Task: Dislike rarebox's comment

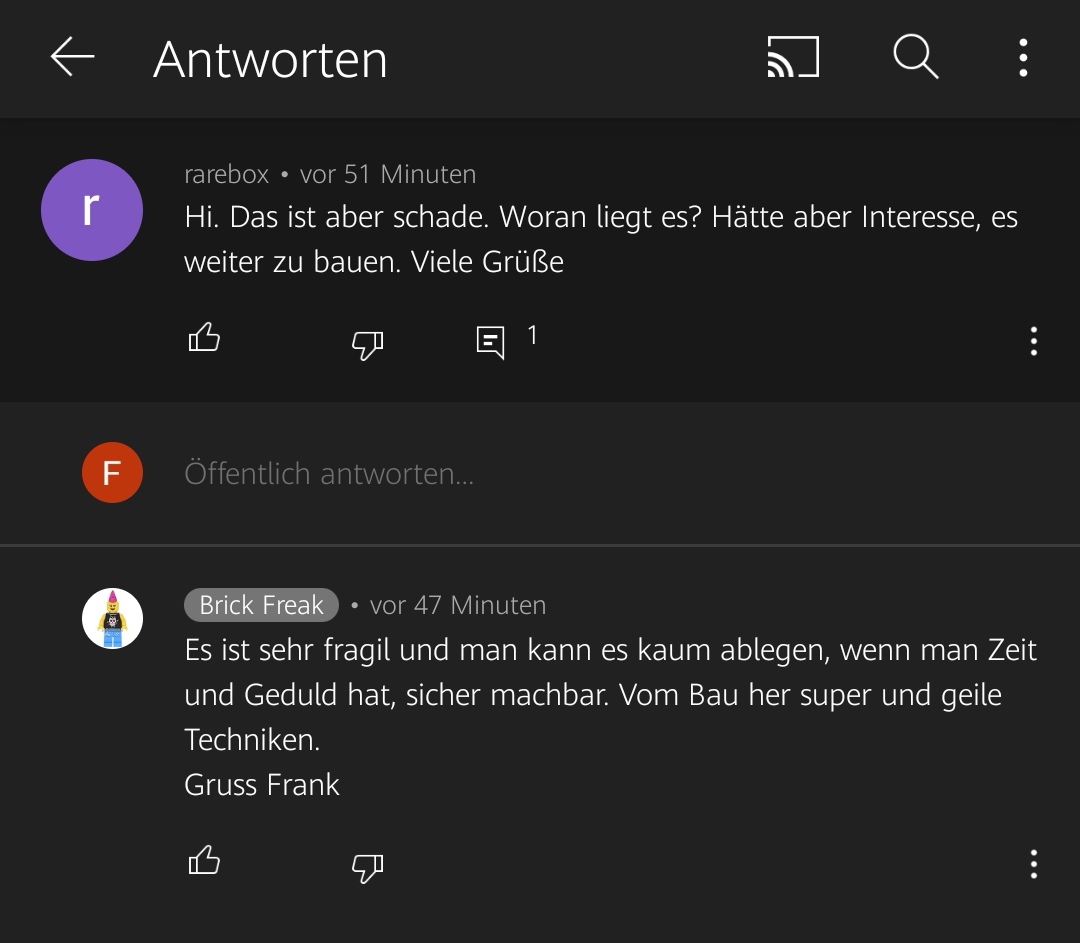Action: pyautogui.click(x=367, y=344)
